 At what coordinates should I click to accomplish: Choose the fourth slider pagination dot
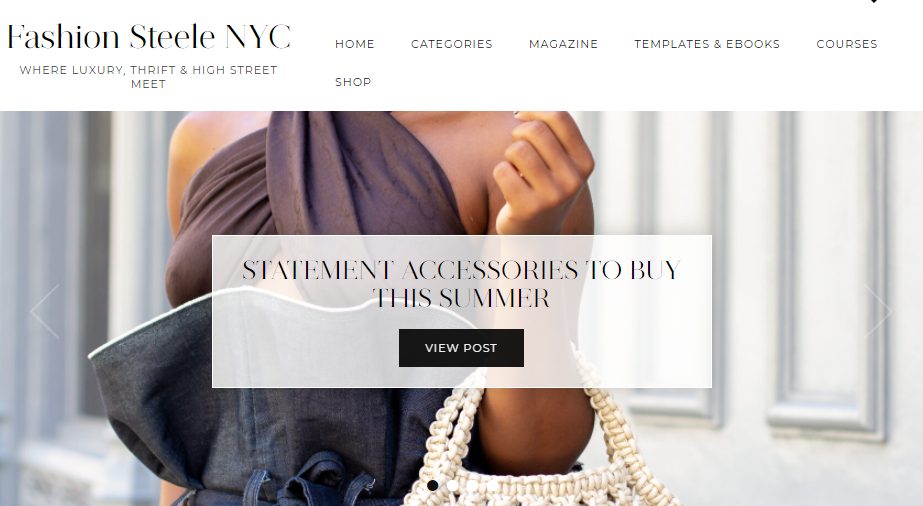point(492,485)
